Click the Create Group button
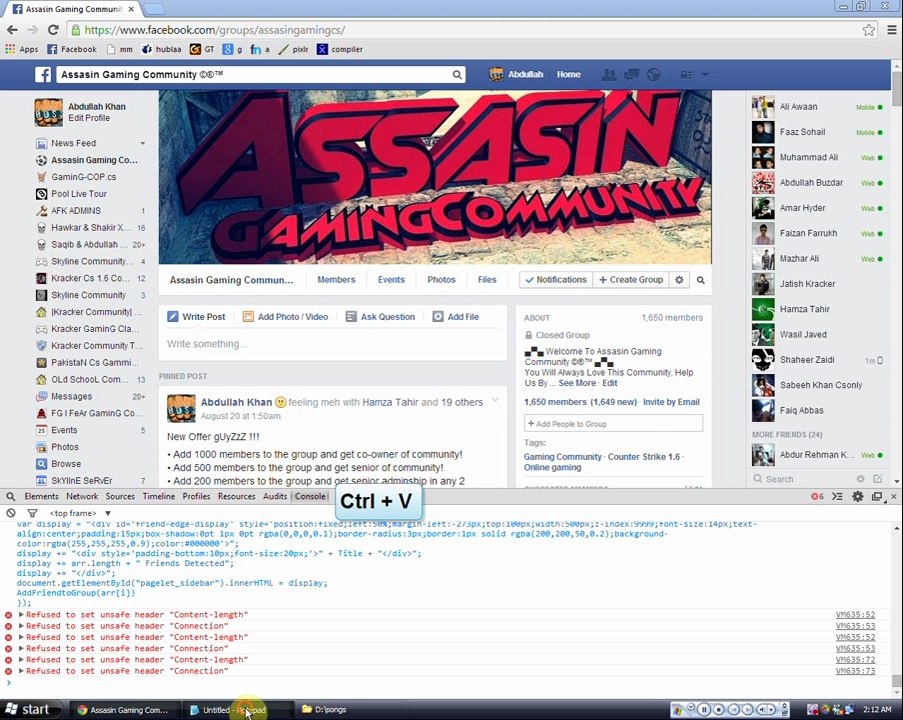 pos(631,279)
